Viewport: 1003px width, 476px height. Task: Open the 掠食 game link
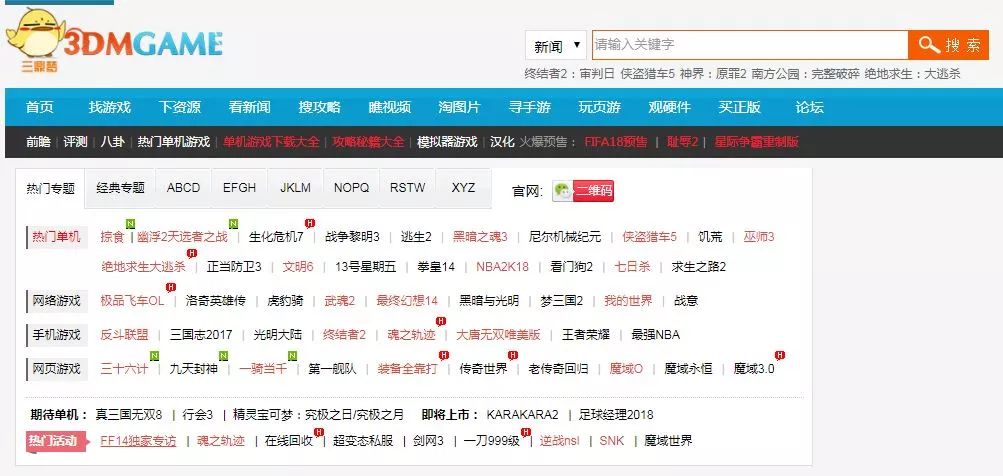pos(112,237)
